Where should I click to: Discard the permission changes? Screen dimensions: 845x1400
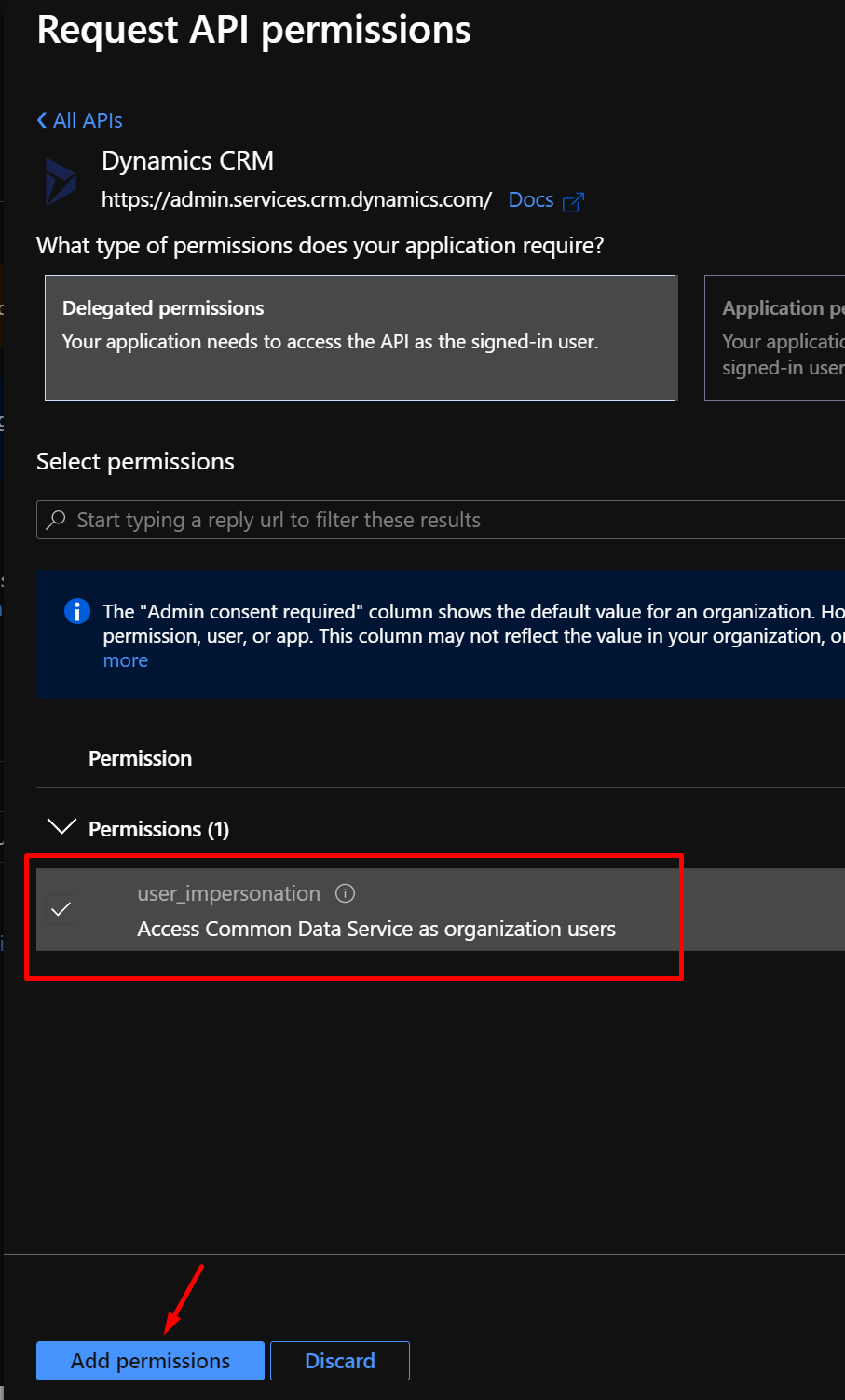pyautogui.click(x=339, y=1361)
